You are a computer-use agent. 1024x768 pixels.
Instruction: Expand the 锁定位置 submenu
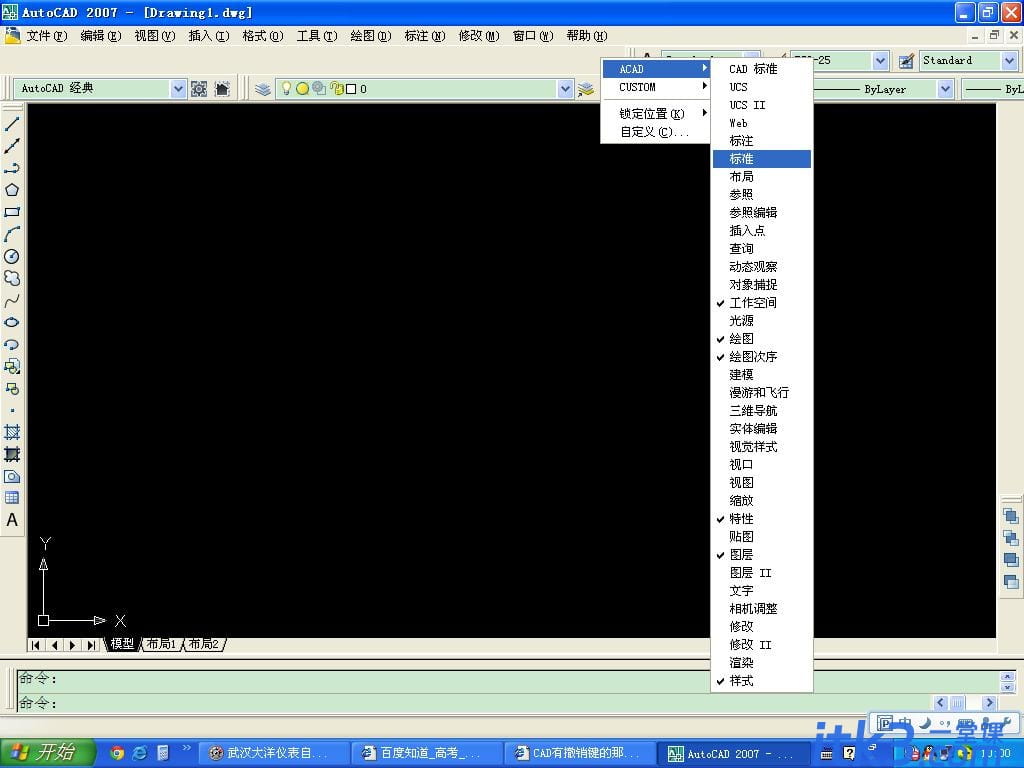pyautogui.click(x=656, y=114)
